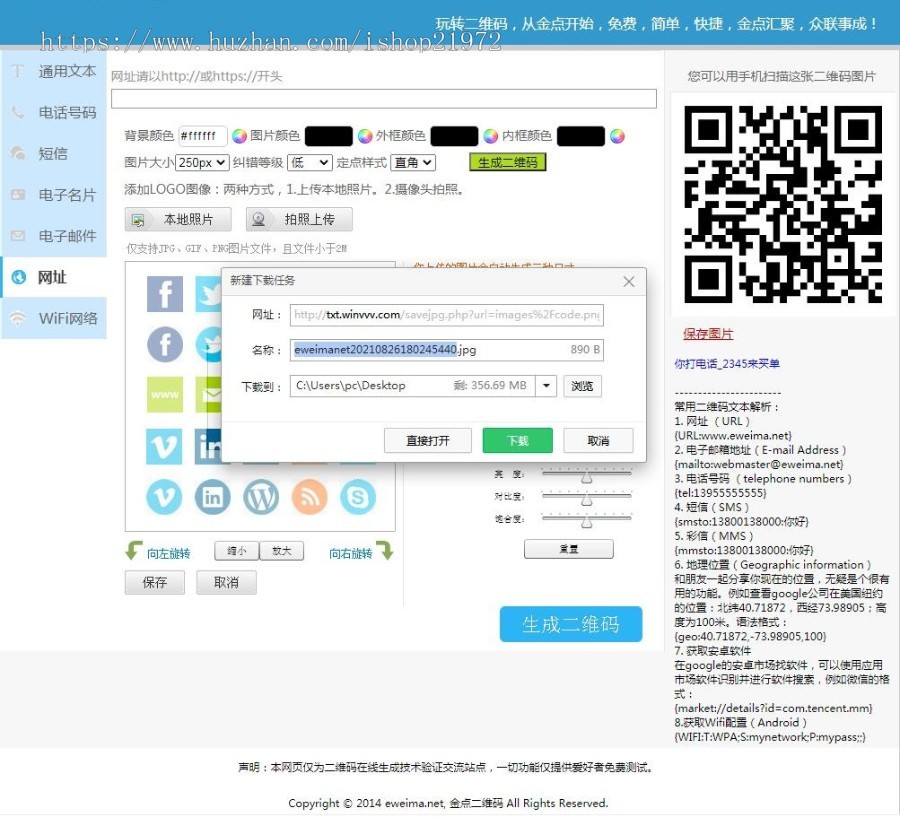900x817 pixels.
Task: Click the #ffffff background color field
Action: coord(202,136)
